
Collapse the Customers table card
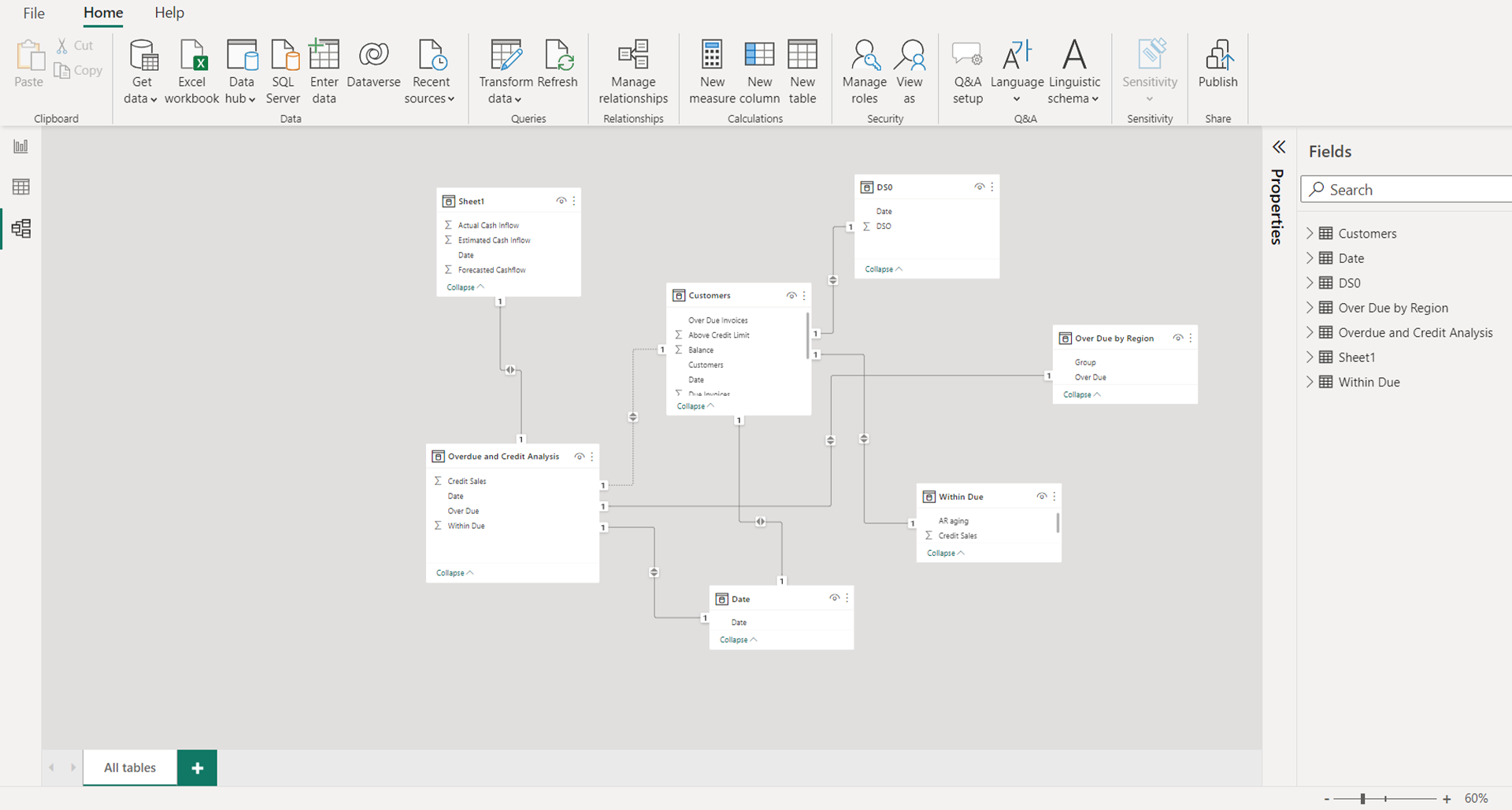695,406
